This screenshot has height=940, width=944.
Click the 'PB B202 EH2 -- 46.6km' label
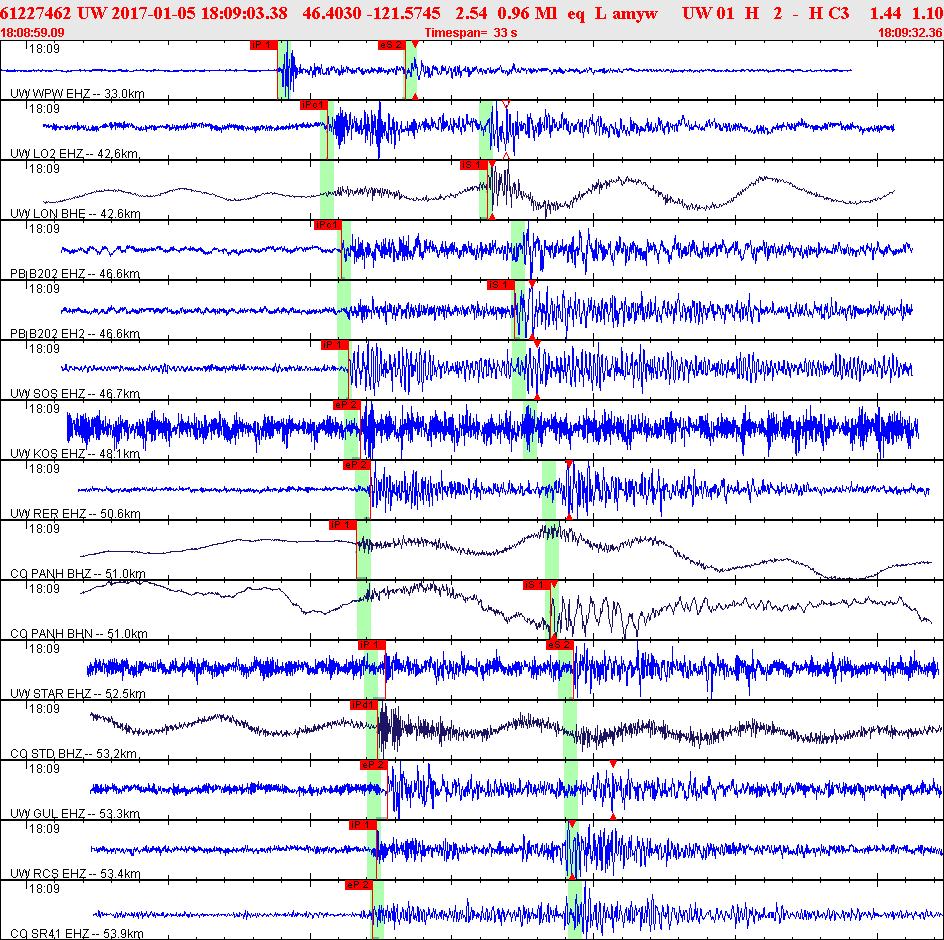[75, 334]
